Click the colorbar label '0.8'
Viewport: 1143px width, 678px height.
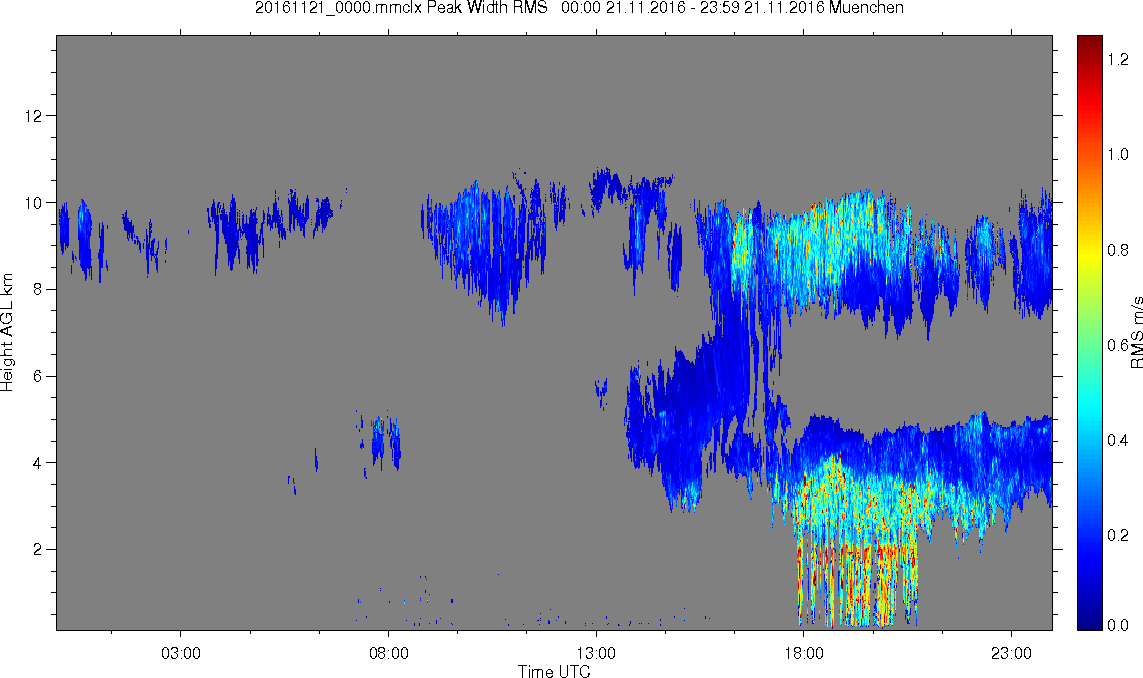(x=1117, y=250)
